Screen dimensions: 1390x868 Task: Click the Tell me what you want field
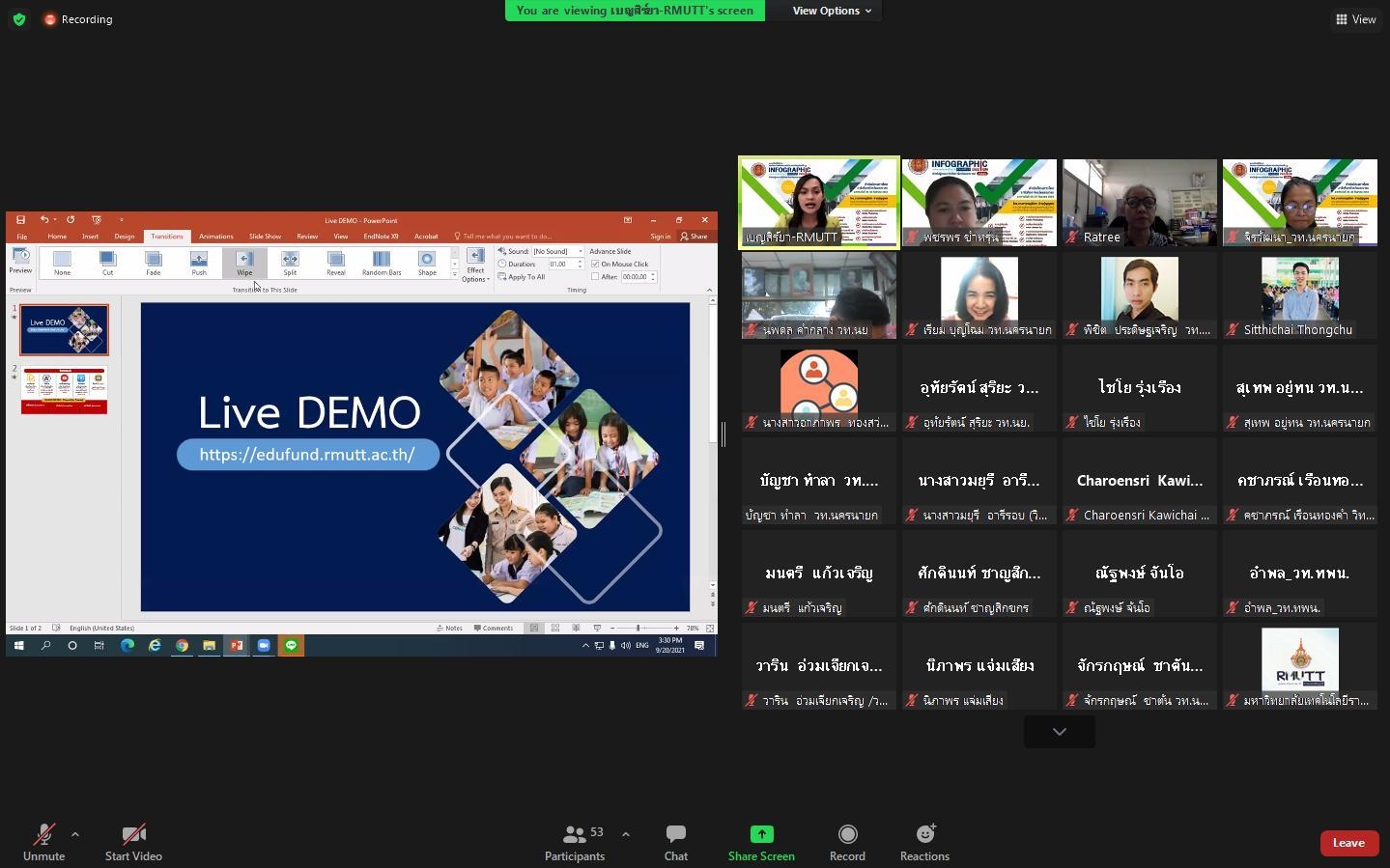pyautogui.click(x=503, y=237)
